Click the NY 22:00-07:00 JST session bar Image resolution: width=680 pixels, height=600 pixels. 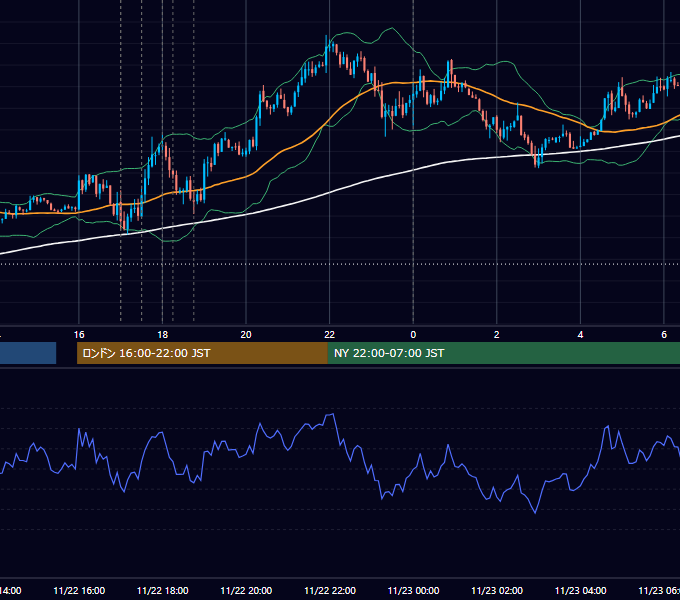pyautogui.click(x=503, y=353)
